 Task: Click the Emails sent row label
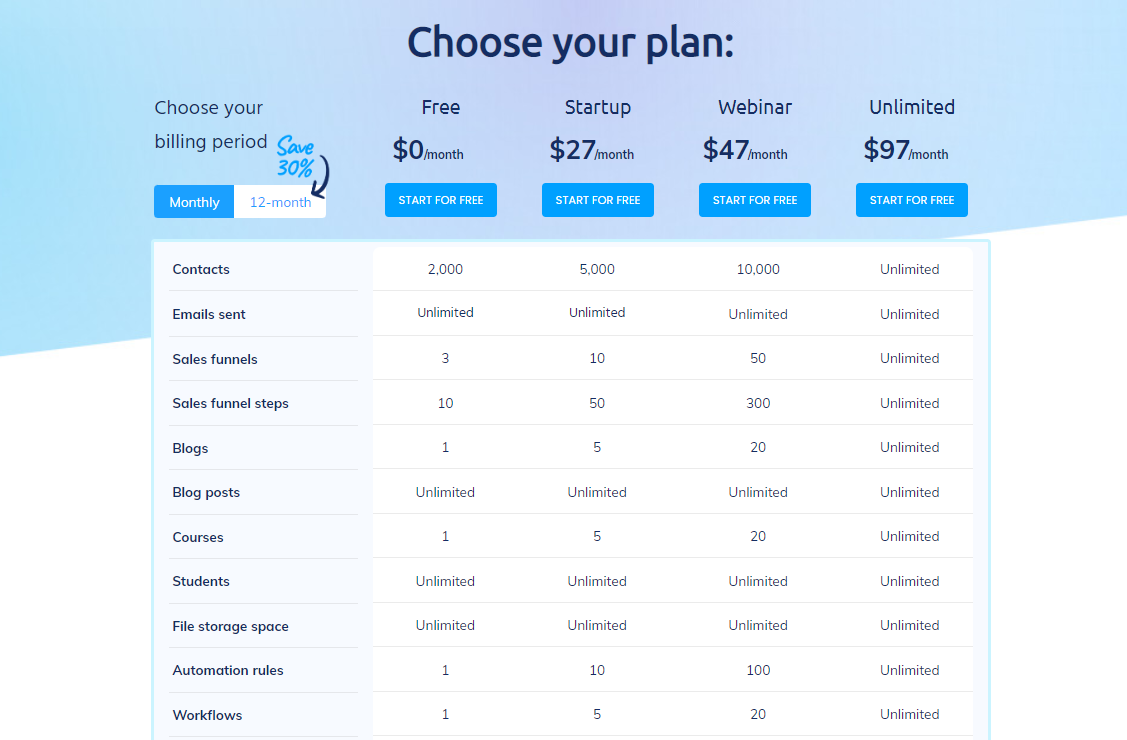209,313
